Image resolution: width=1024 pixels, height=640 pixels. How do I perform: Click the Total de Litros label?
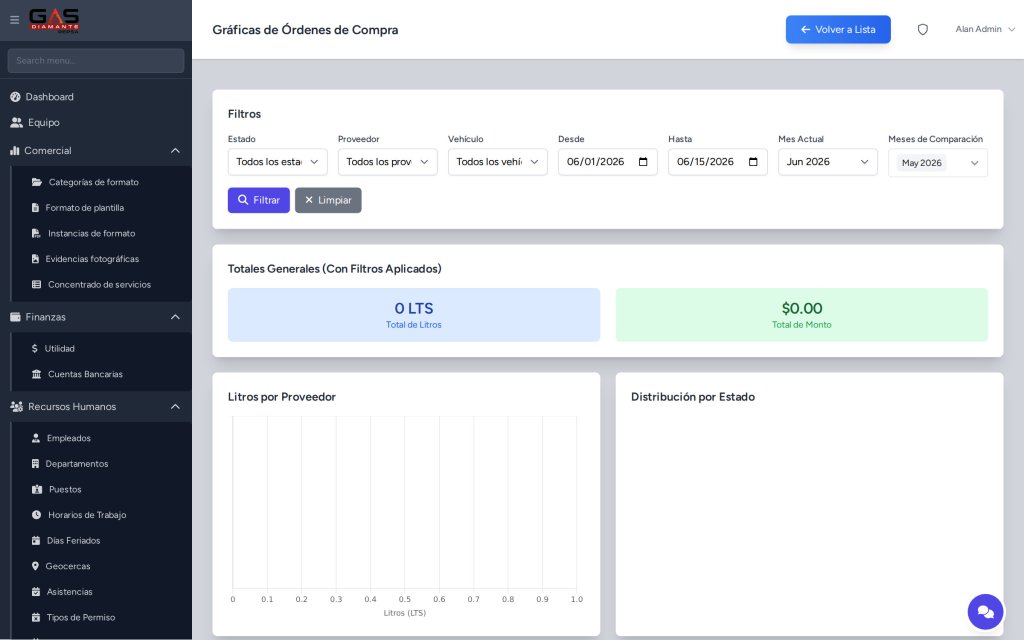click(413, 325)
